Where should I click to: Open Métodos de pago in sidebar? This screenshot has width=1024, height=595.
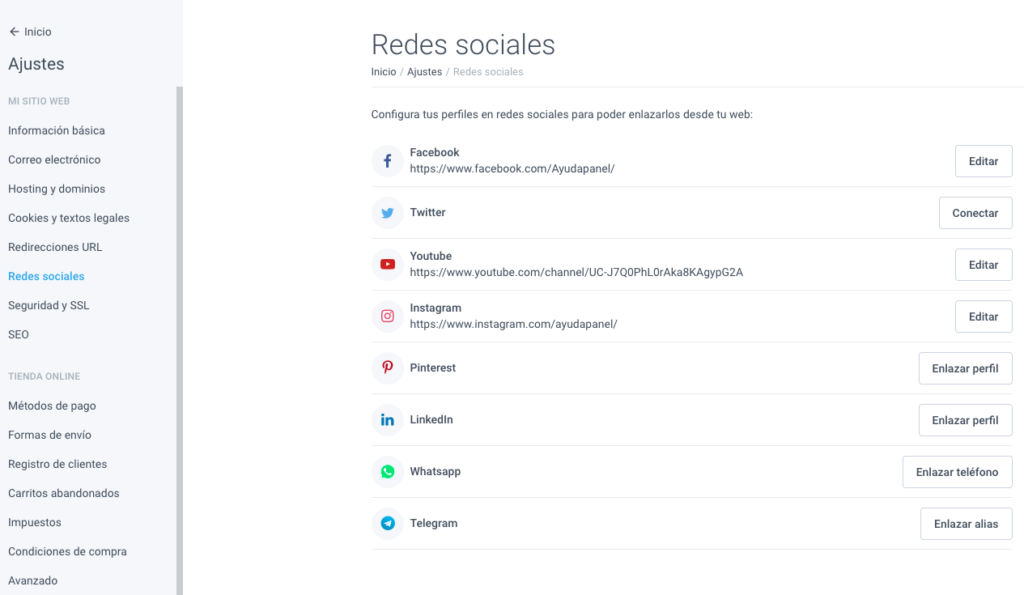(52, 406)
